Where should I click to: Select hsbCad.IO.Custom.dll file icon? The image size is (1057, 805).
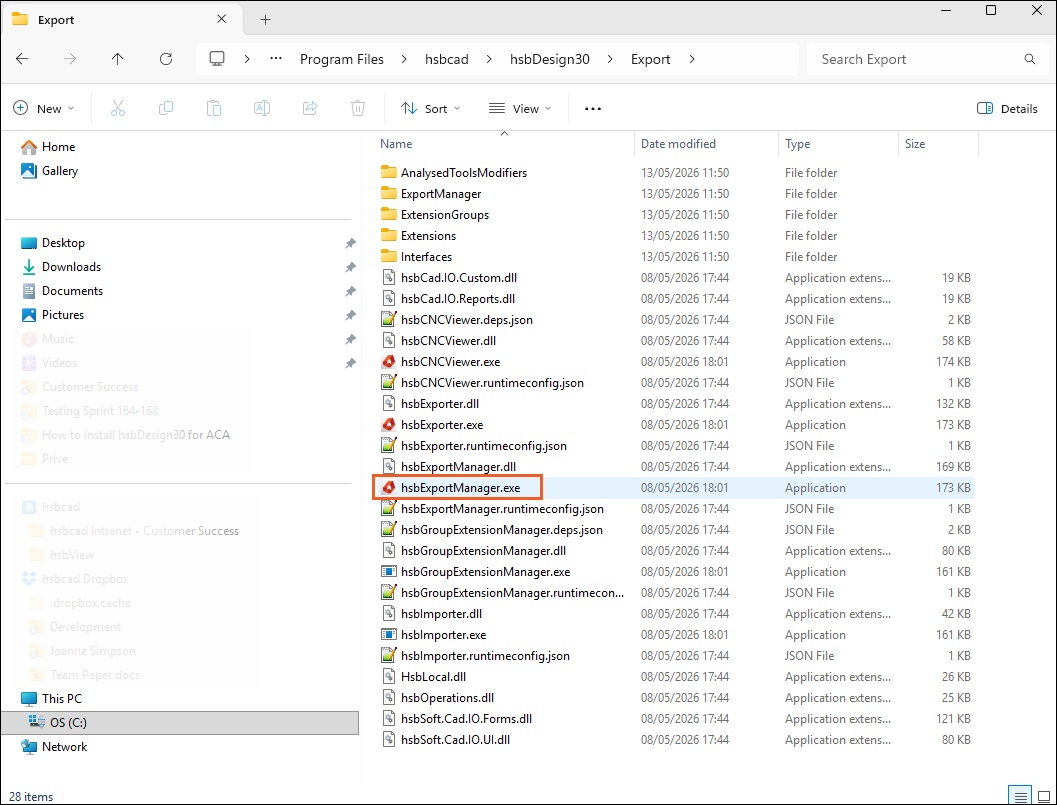tap(388, 278)
